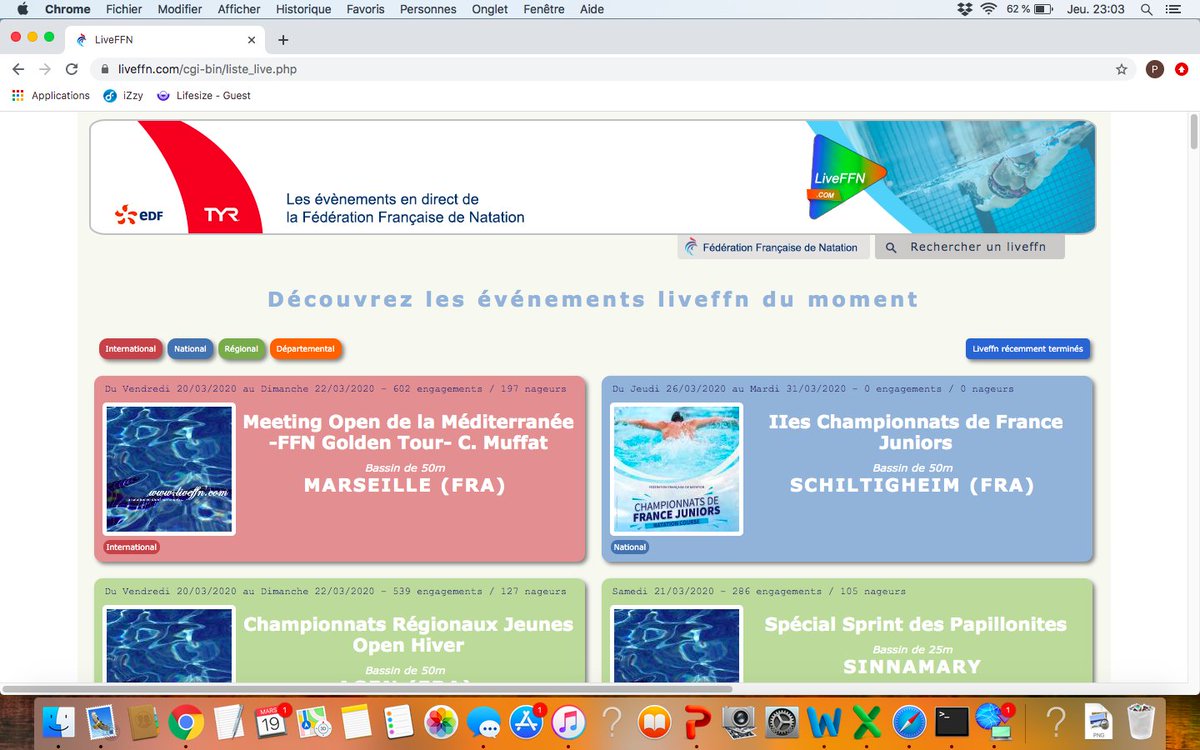Open Calendar from the Dock
Viewport: 1200px width, 750px height.
coord(270,721)
